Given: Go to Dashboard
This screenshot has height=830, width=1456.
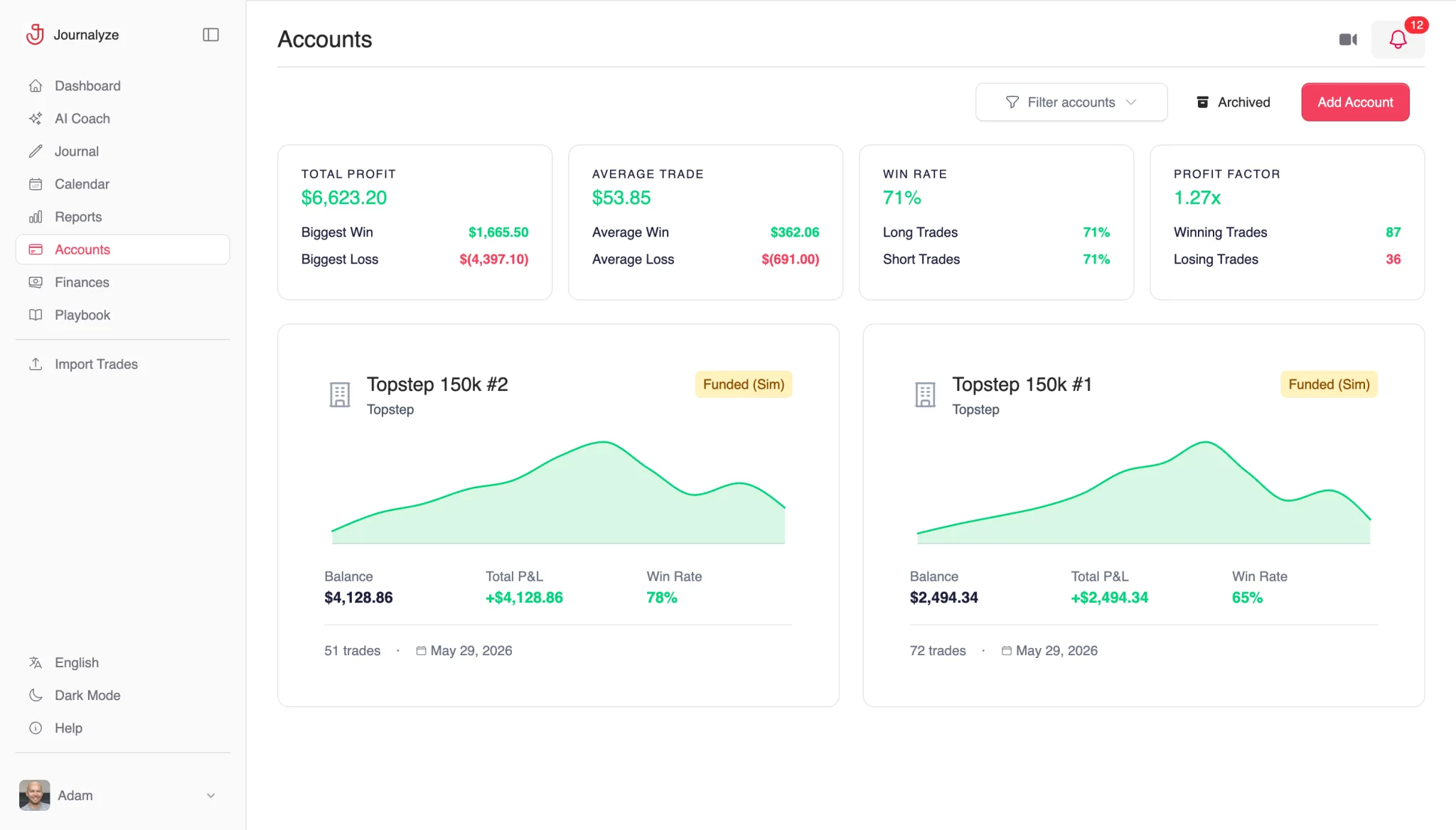Looking at the screenshot, I should [122, 86].
